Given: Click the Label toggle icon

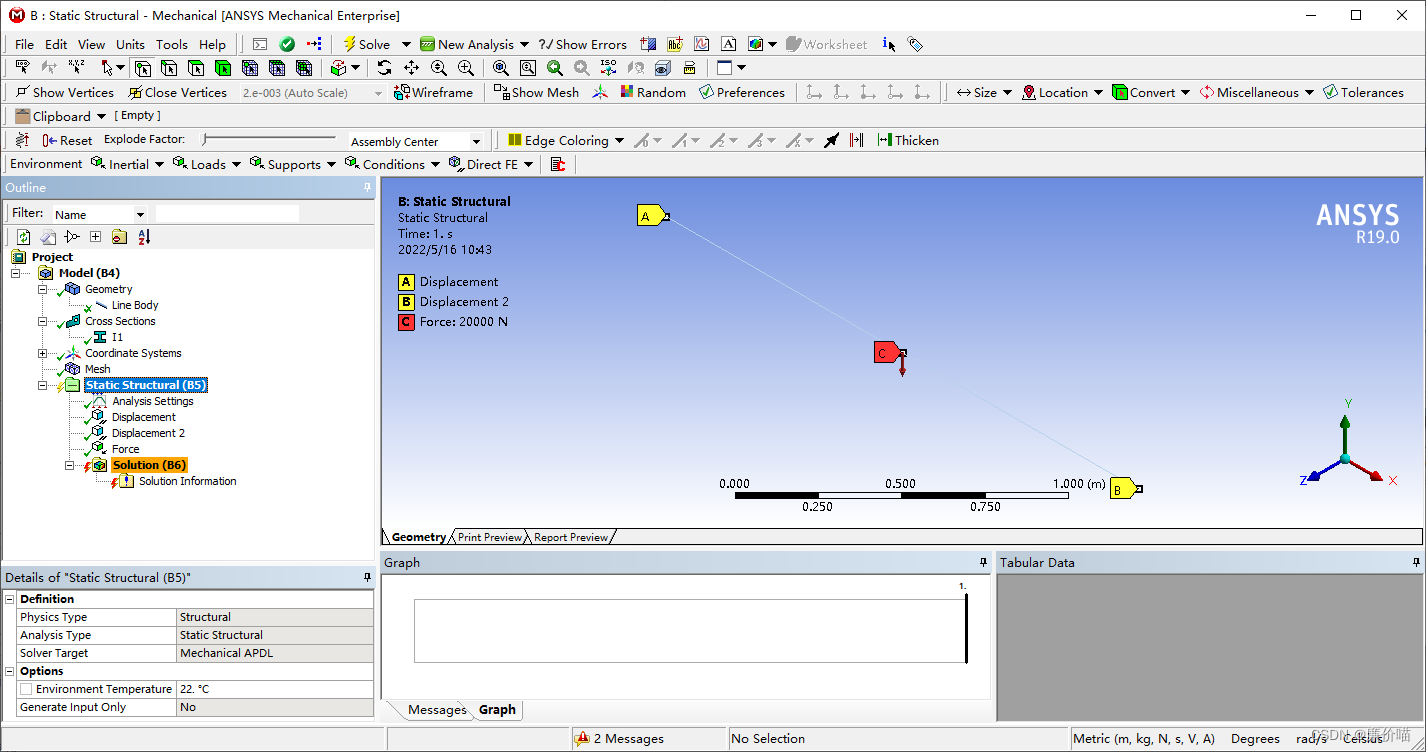Looking at the screenshot, I should pos(22,68).
